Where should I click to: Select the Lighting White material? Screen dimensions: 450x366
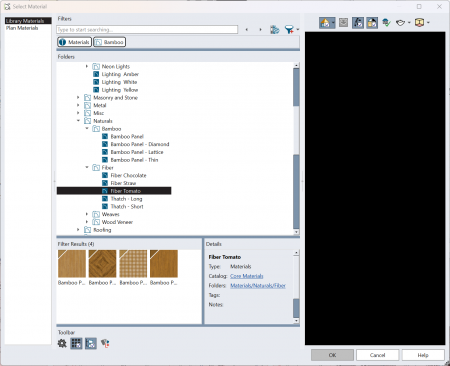click(119, 82)
